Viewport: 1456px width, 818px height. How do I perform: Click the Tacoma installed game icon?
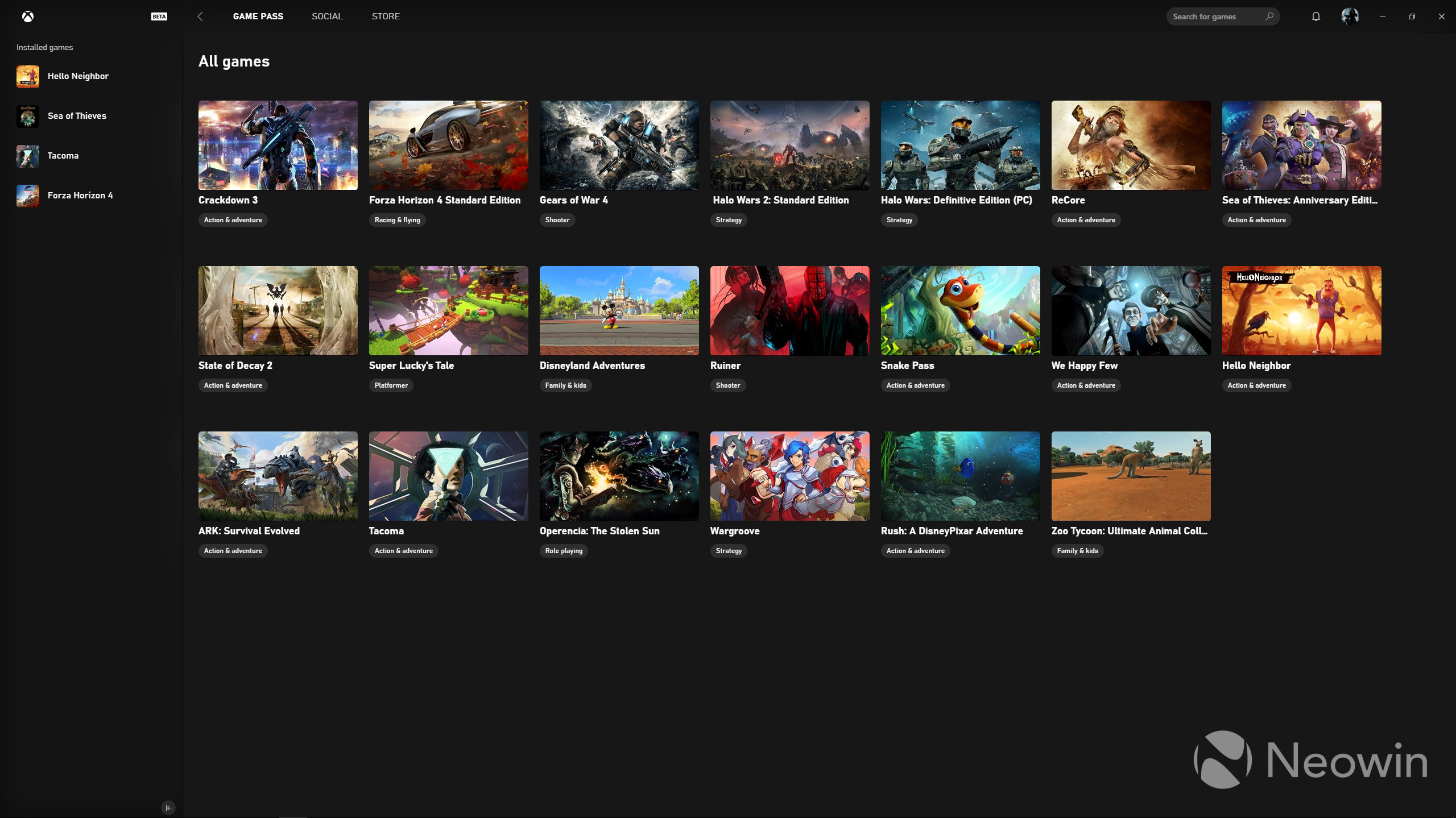pos(27,155)
